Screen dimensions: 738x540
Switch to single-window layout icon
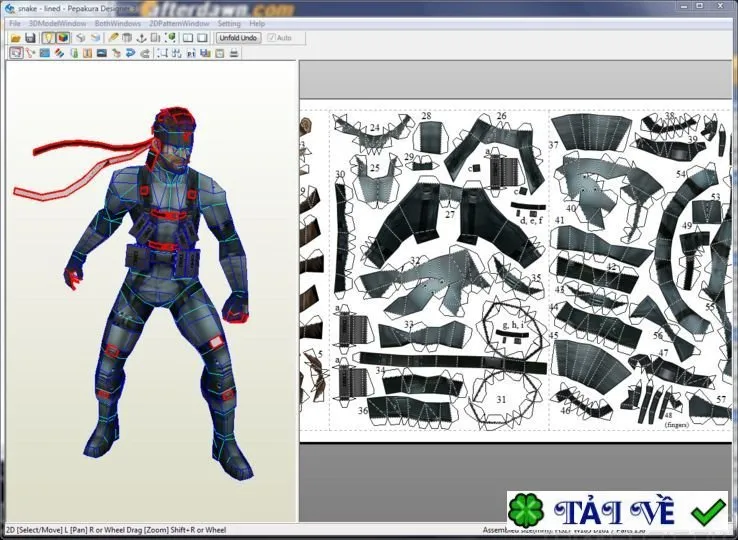pos(202,38)
